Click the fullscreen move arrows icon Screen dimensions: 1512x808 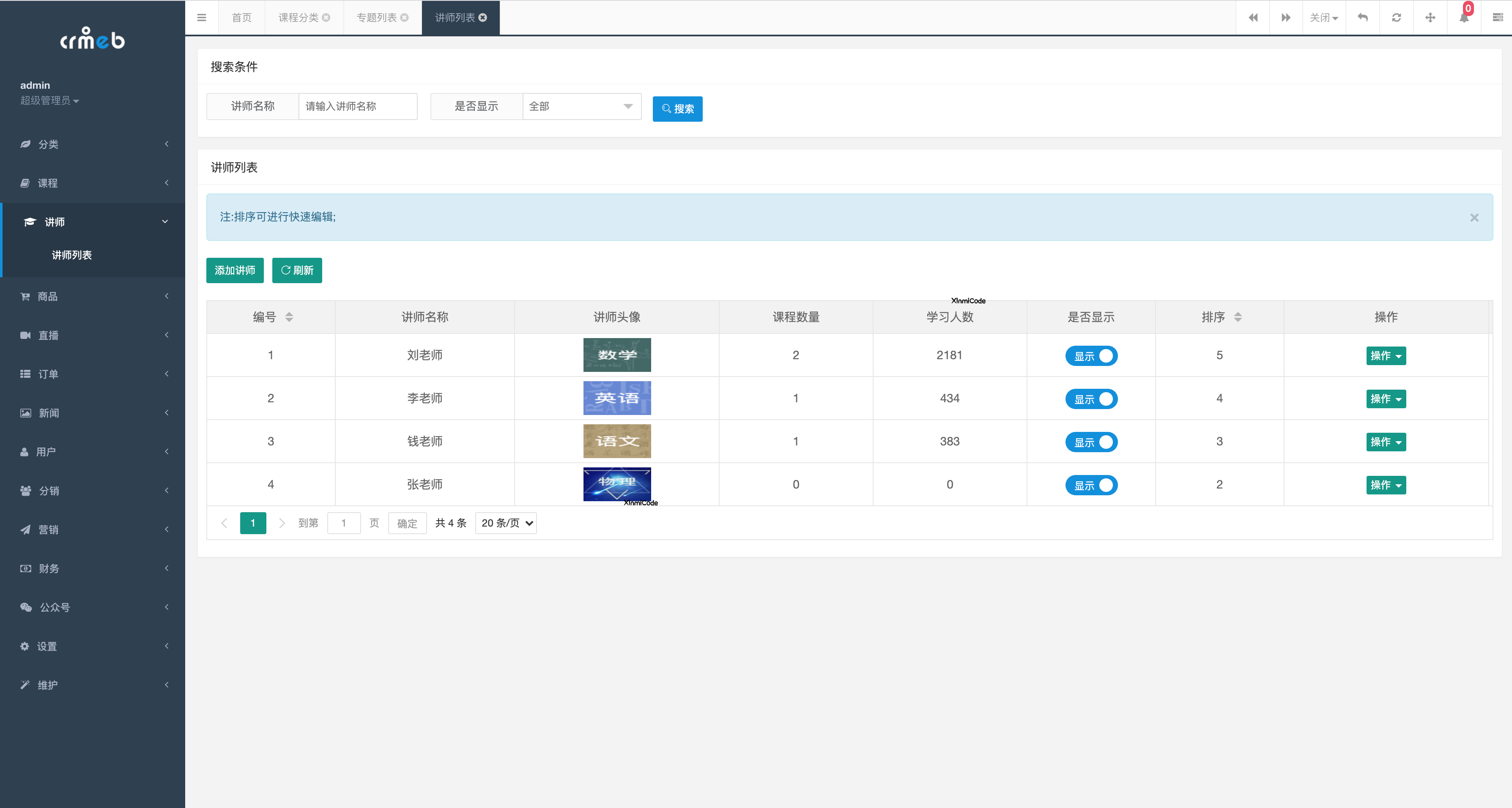coord(1430,18)
